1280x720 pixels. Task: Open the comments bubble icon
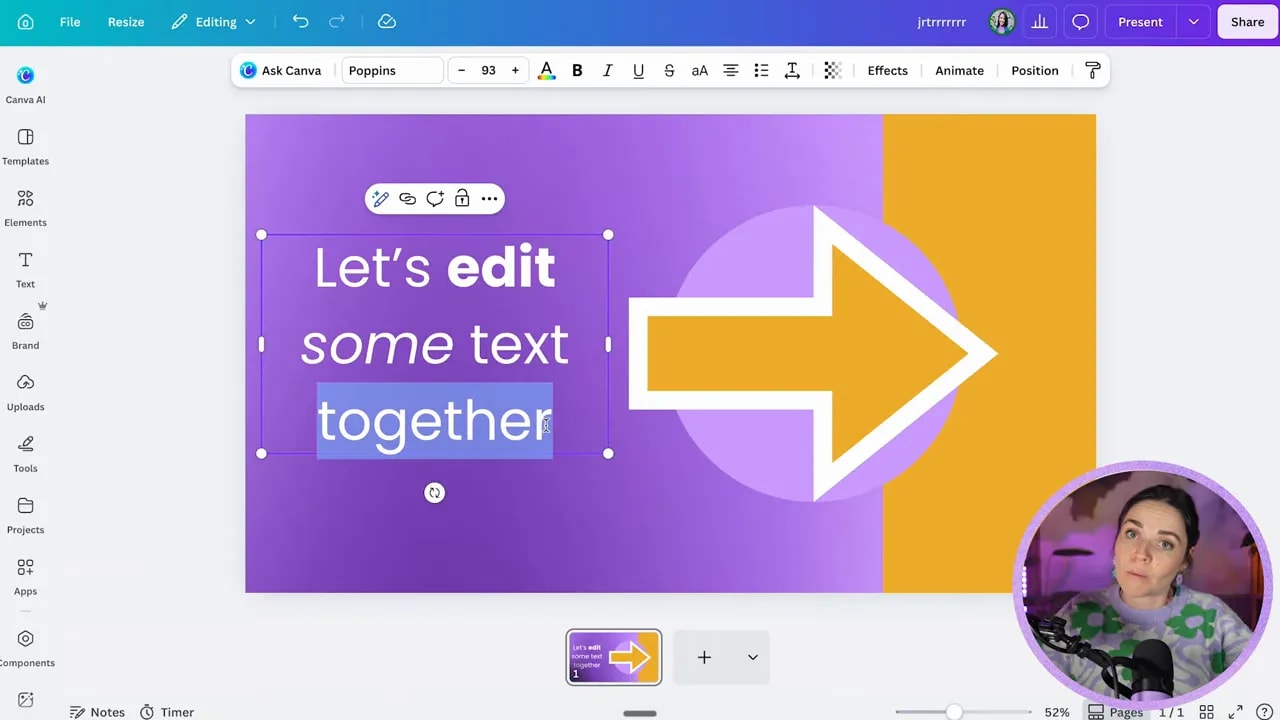[x=1080, y=22]
